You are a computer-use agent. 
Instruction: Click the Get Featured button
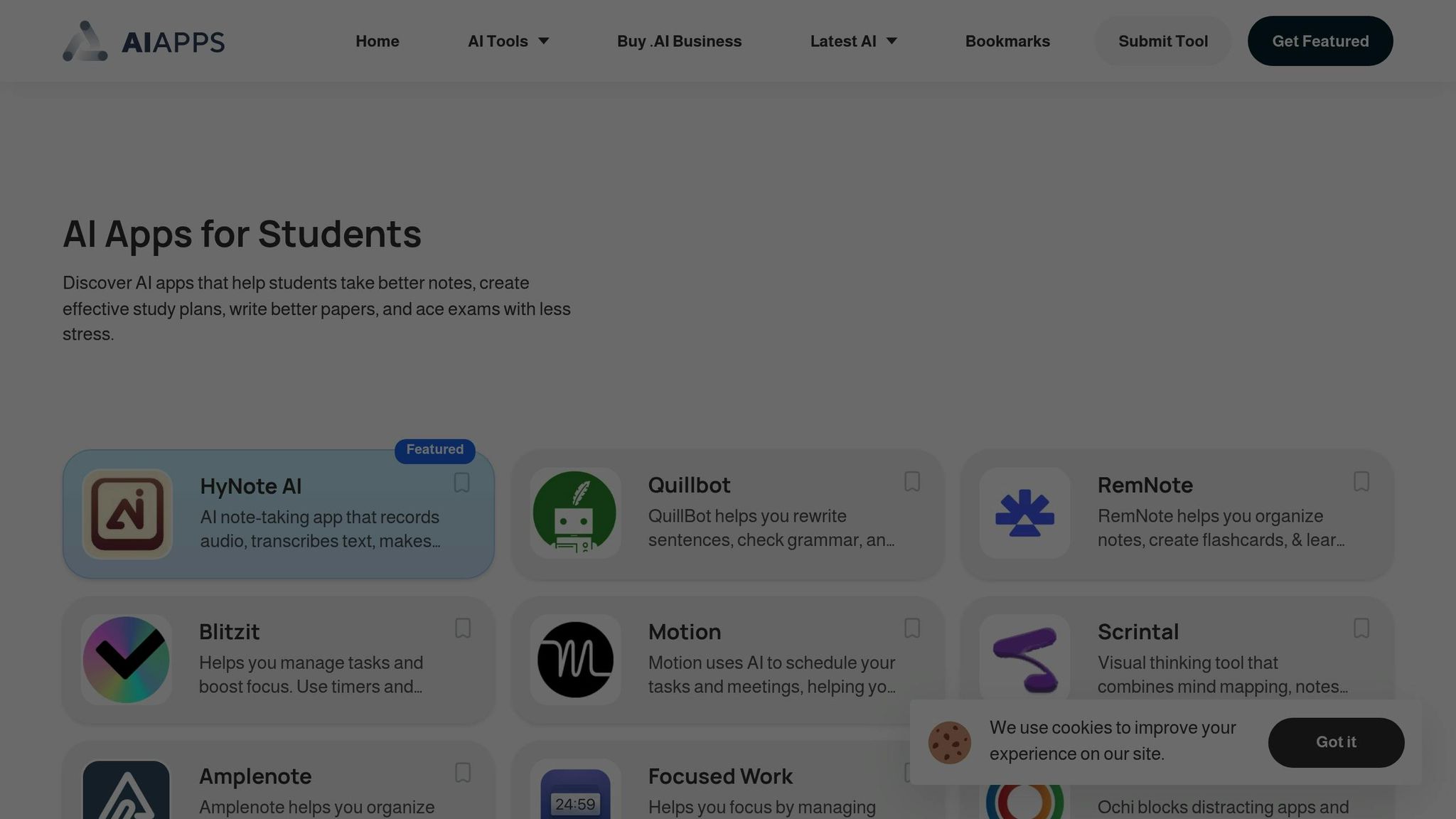click(1319, 41)
